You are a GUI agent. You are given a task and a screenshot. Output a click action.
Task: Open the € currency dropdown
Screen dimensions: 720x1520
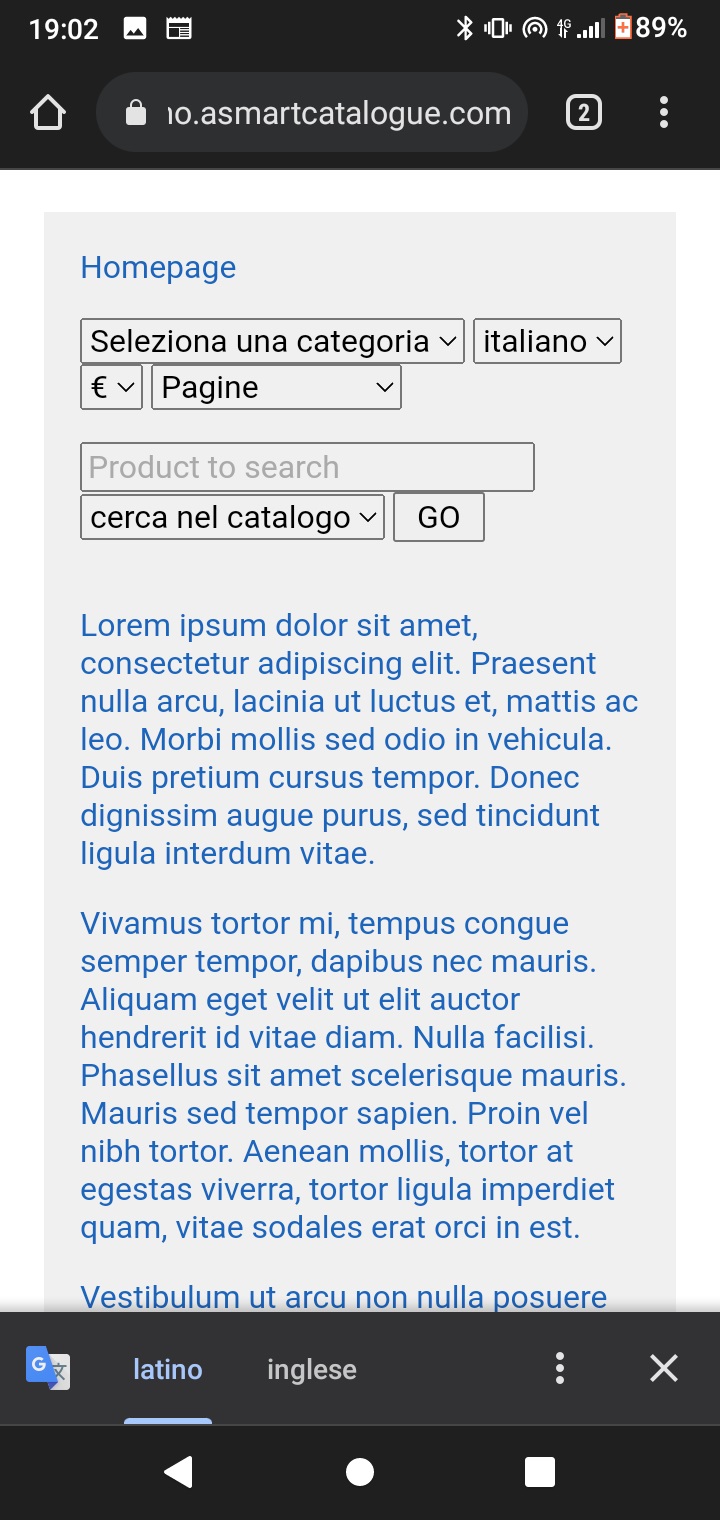(111, 387)
